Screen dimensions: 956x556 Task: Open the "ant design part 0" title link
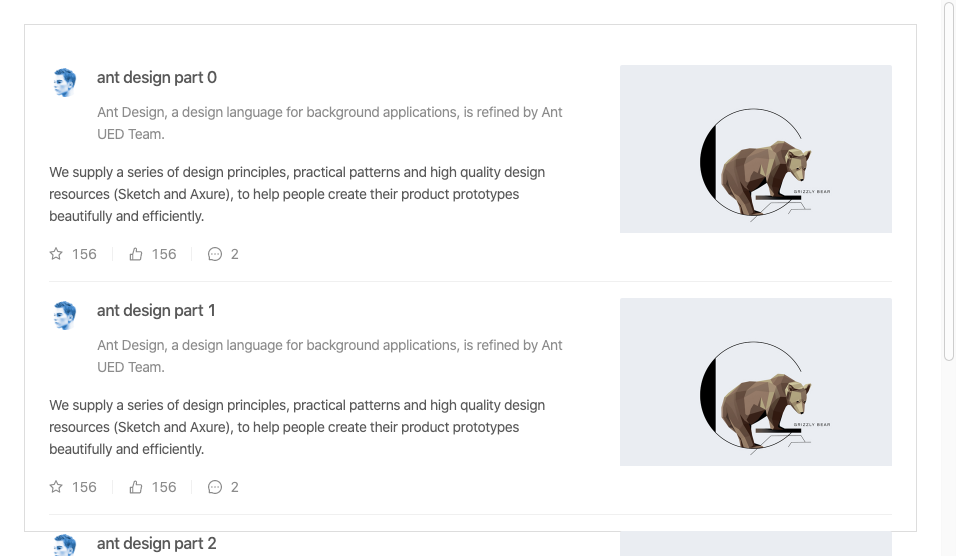click(157, 78)
